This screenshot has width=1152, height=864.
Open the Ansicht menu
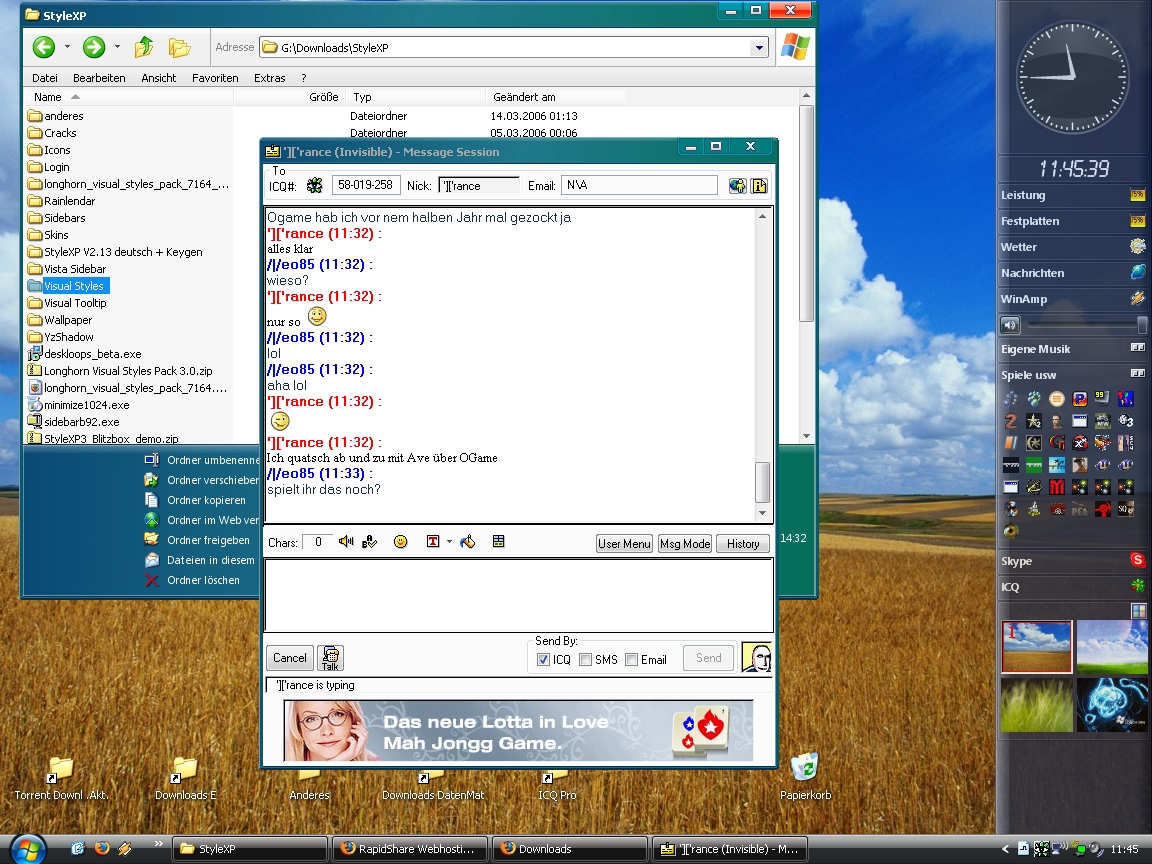click(158, 78)
